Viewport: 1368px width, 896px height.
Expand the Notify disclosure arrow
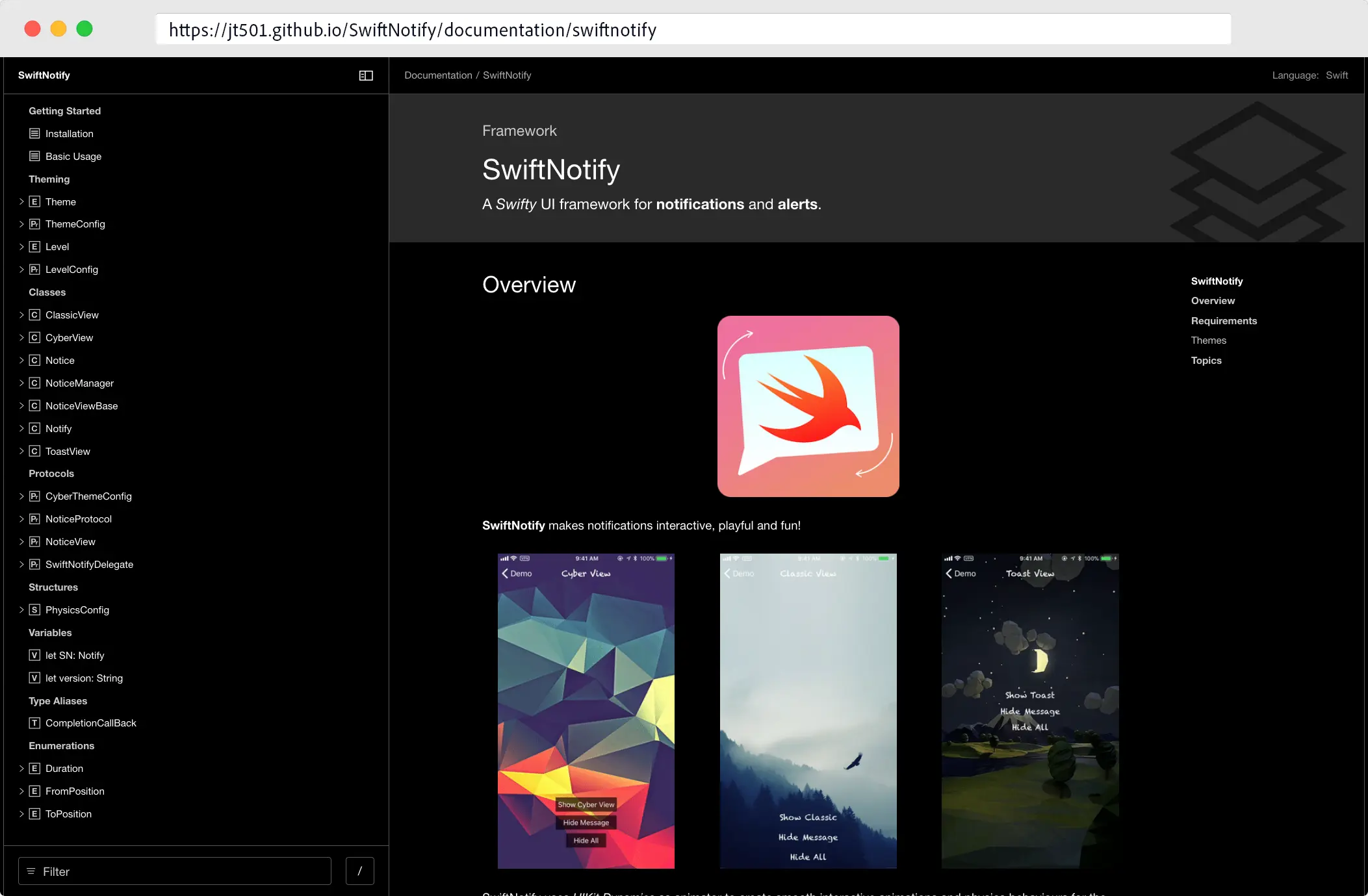pyautogui.click(x=21, y=428)
